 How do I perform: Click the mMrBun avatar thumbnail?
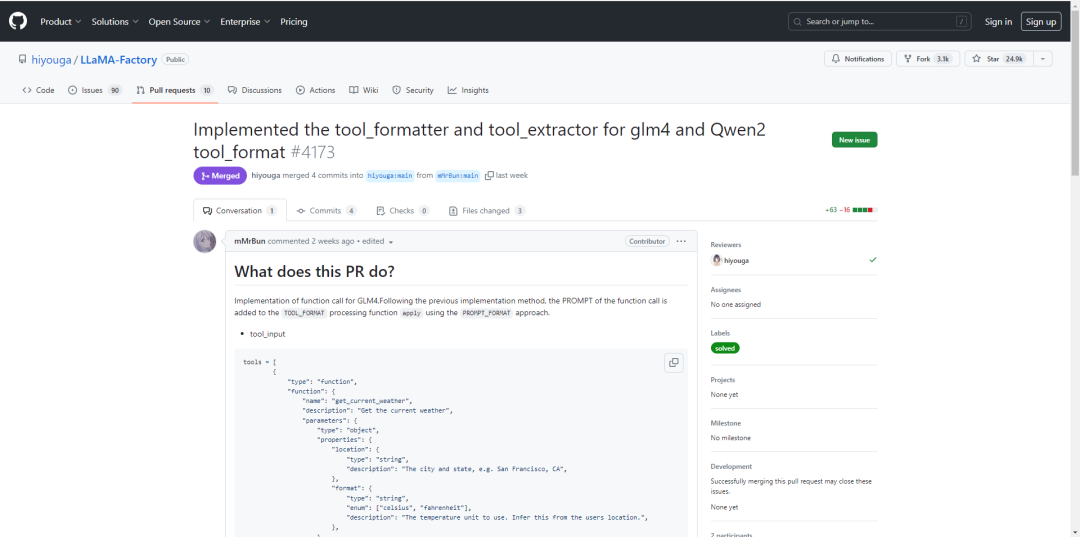pos(205,242)
